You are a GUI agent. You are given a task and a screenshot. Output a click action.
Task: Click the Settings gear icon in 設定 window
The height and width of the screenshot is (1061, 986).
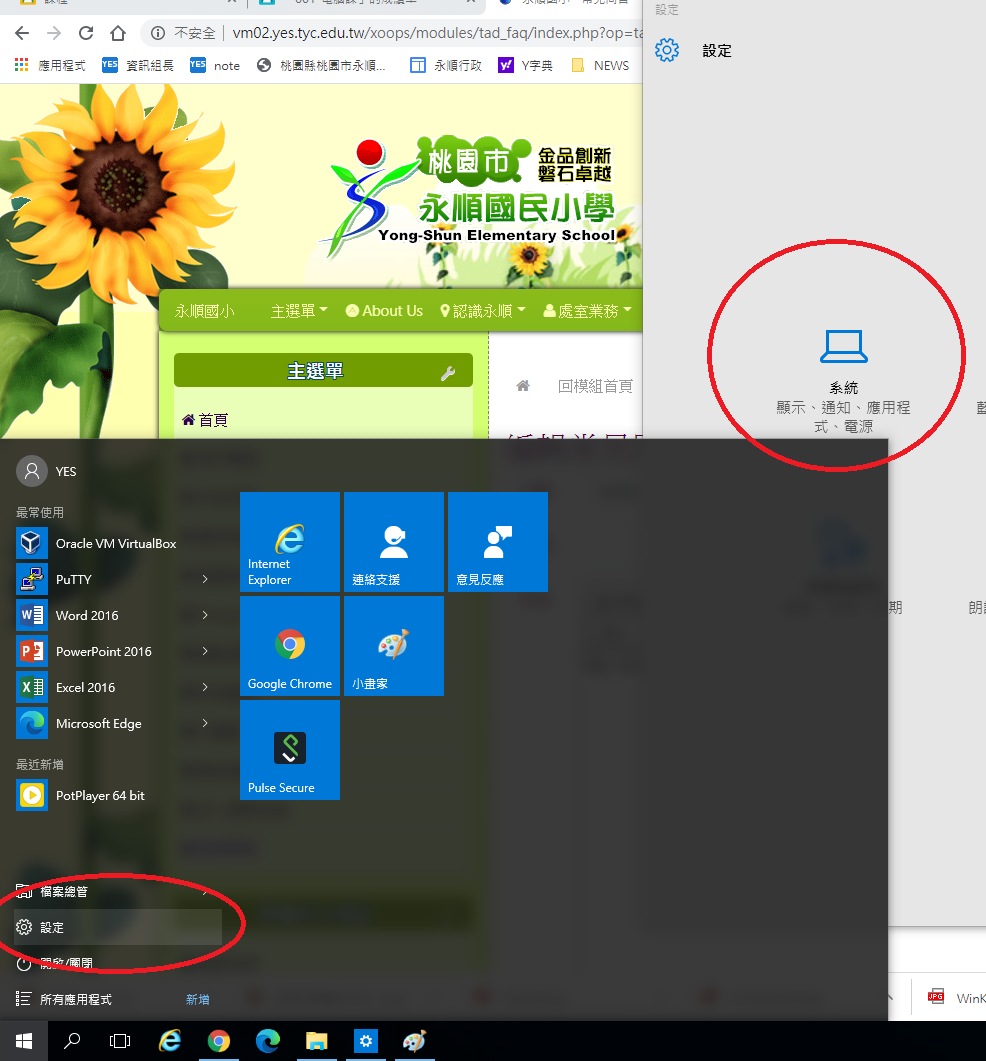tap(667, 50)
